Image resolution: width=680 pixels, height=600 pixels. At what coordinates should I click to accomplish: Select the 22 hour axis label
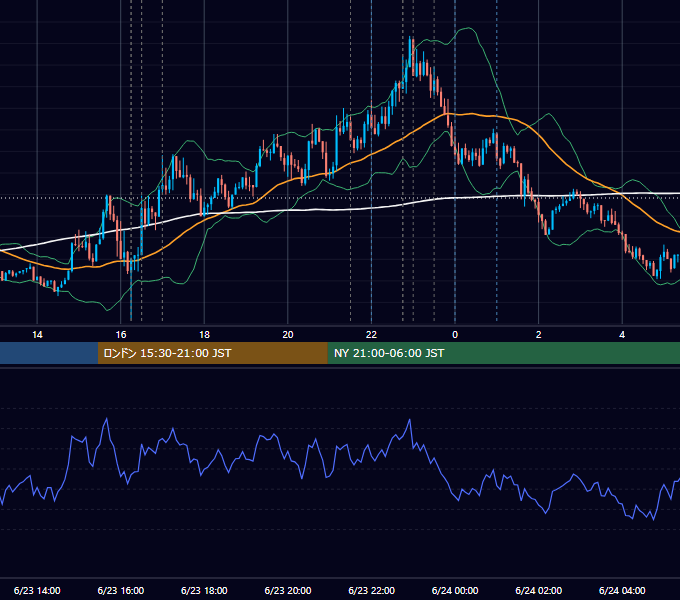371,335
